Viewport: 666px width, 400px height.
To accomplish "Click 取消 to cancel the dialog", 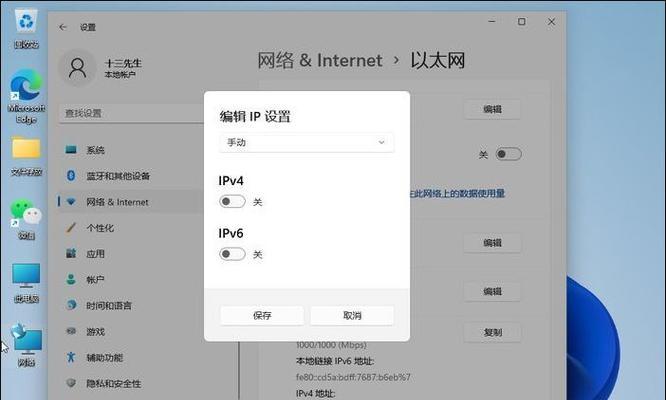I will click(352, 315).
